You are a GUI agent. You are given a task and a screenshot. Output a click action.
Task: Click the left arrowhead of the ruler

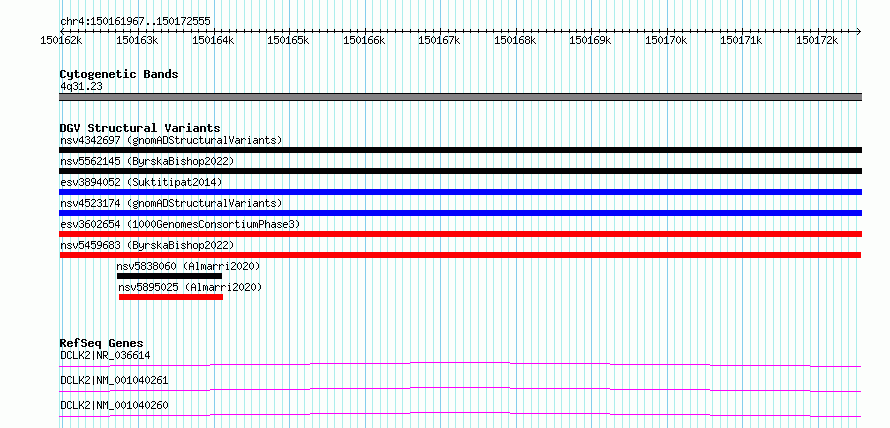62,31
